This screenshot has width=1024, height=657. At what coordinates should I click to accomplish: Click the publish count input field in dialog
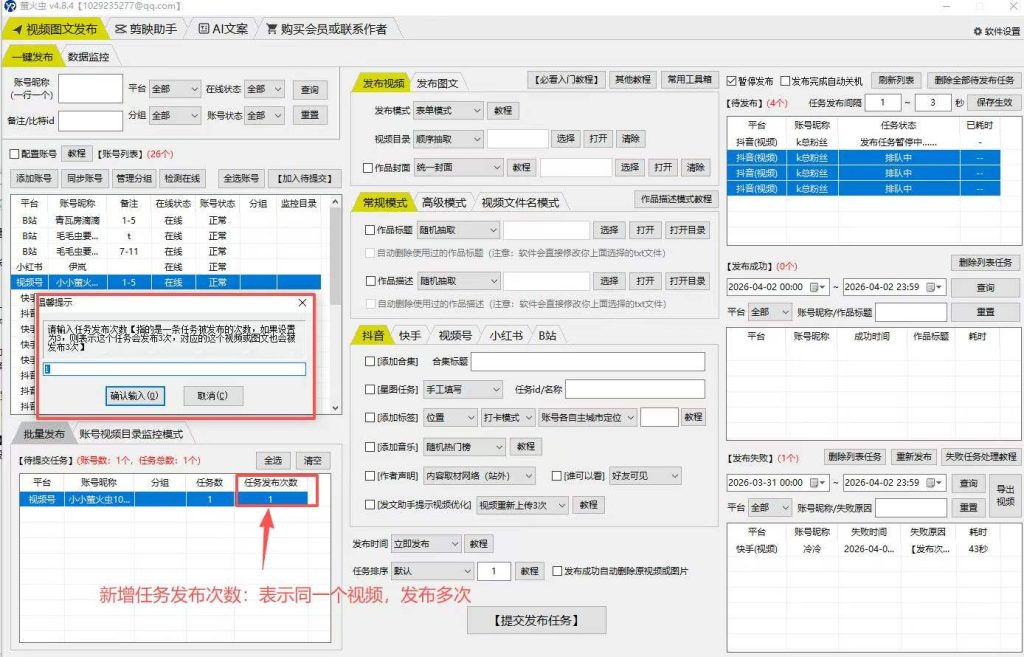[x=174, y=369]
